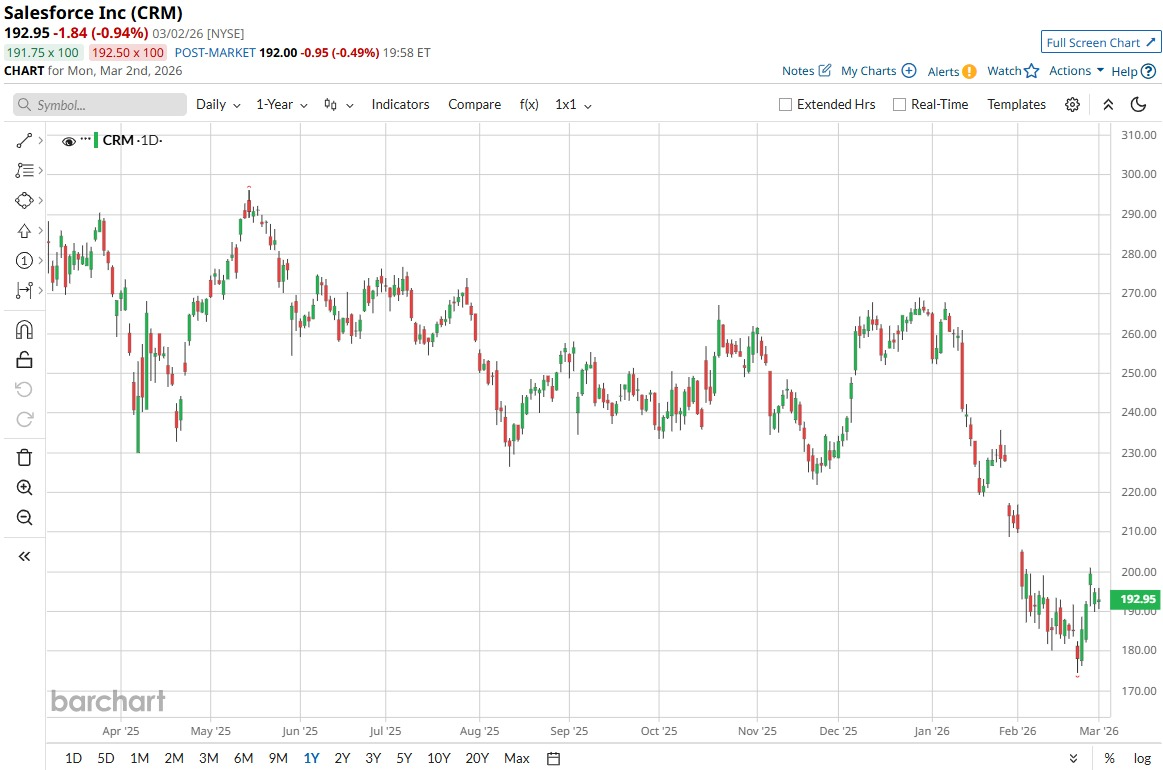Select the Max time range
The image size is (1163, 770).
[516, 758]
